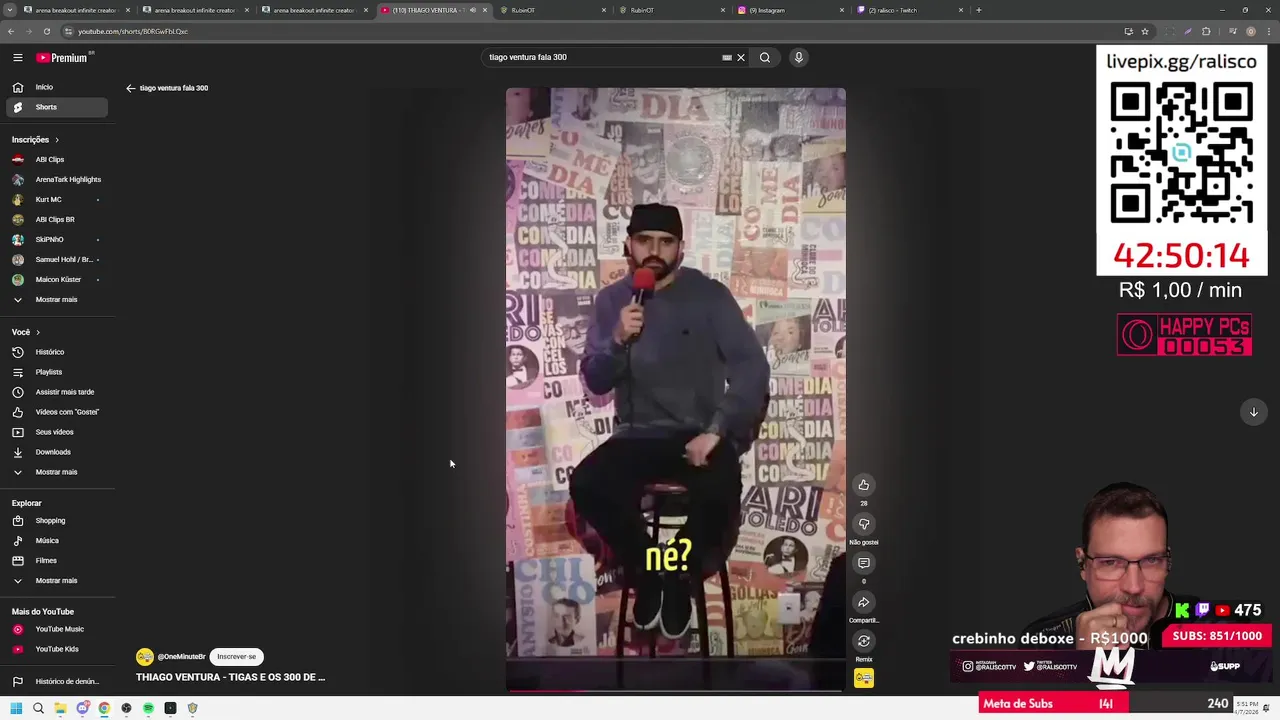Switch to first RubinOT tab
This screenshot has width=1280, height=720.
(x=552, y=10)
